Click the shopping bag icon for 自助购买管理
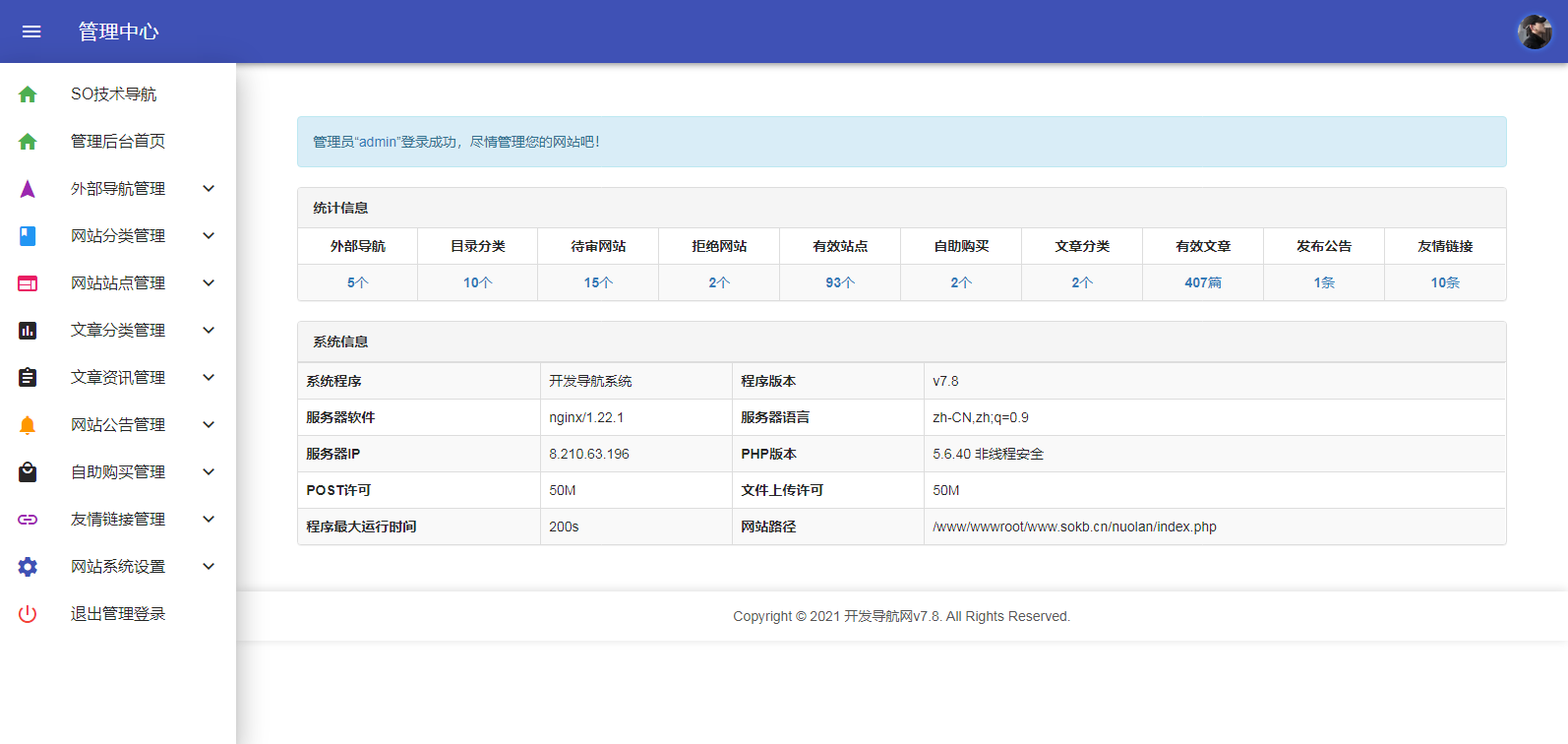This screenshot has height=744, width=1568. (28, 472)
